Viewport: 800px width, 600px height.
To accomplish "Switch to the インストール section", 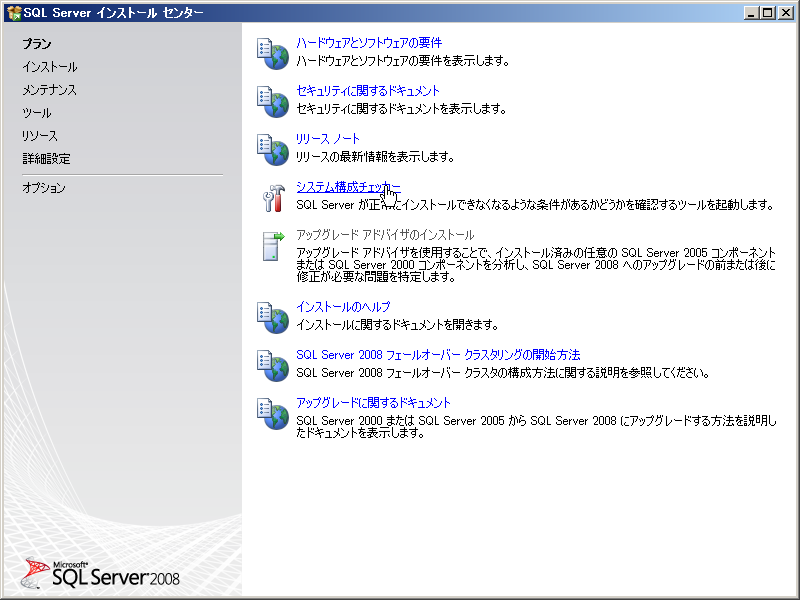I will click(x=49, y=67).
